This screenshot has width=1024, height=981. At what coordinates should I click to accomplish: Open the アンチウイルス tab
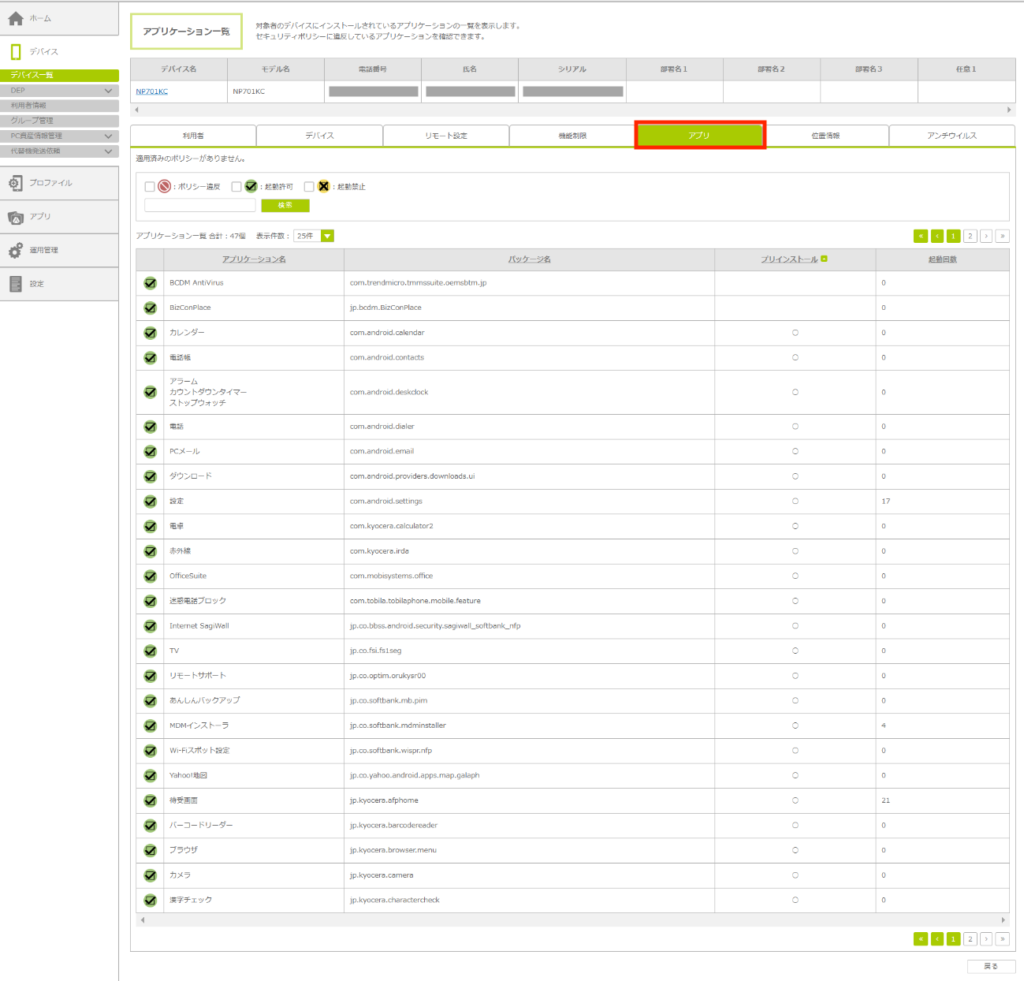[951, 135]
